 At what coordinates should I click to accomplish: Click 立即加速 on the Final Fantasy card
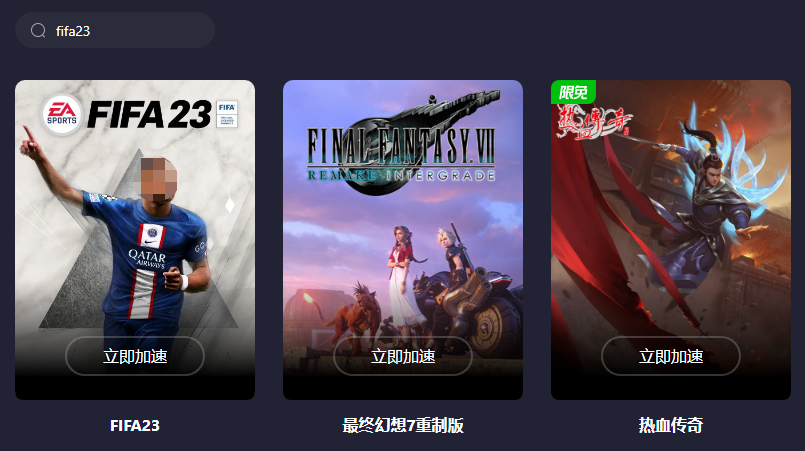point(403,356)
